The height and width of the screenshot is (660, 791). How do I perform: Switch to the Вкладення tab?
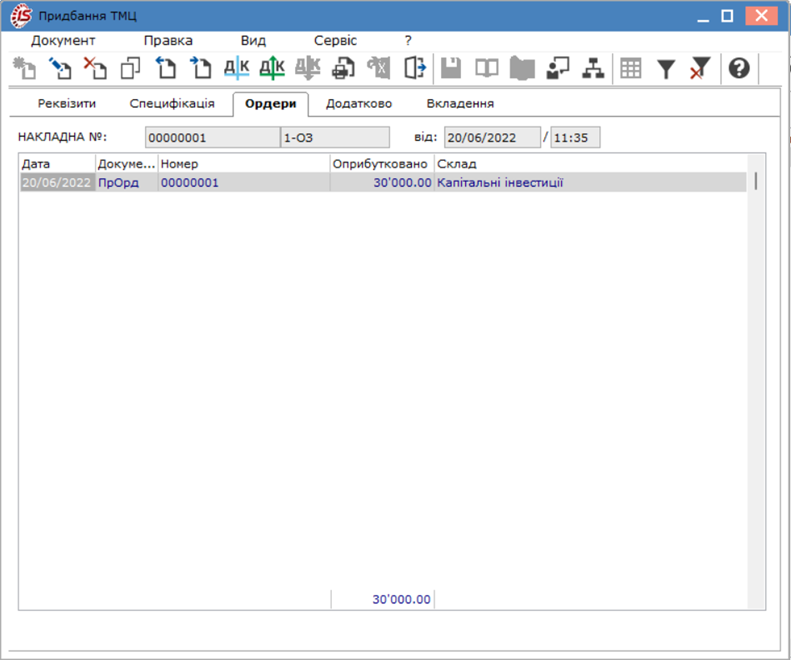coord(460,103)
